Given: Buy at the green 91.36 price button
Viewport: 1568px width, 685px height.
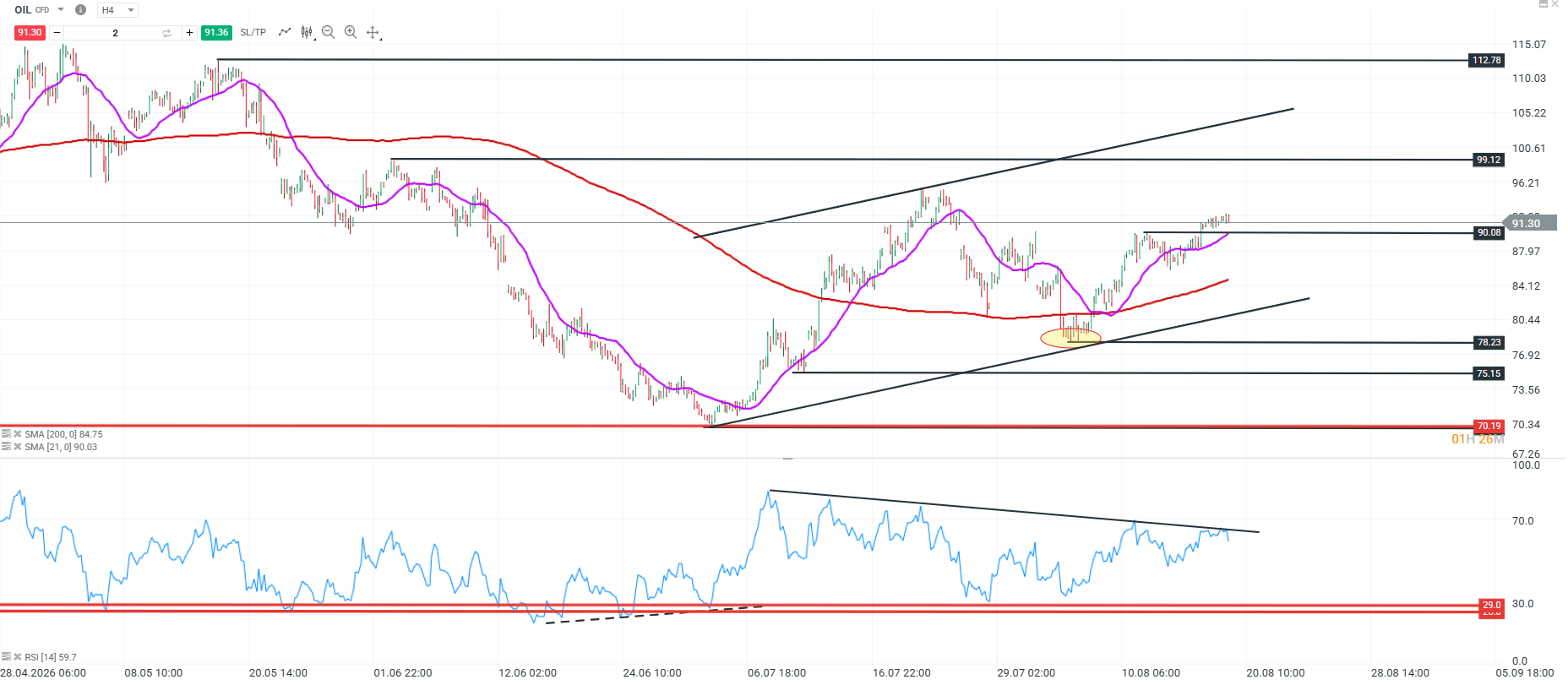Looking at the screenshot, I should pyautogui.click(x=216, y=32).
